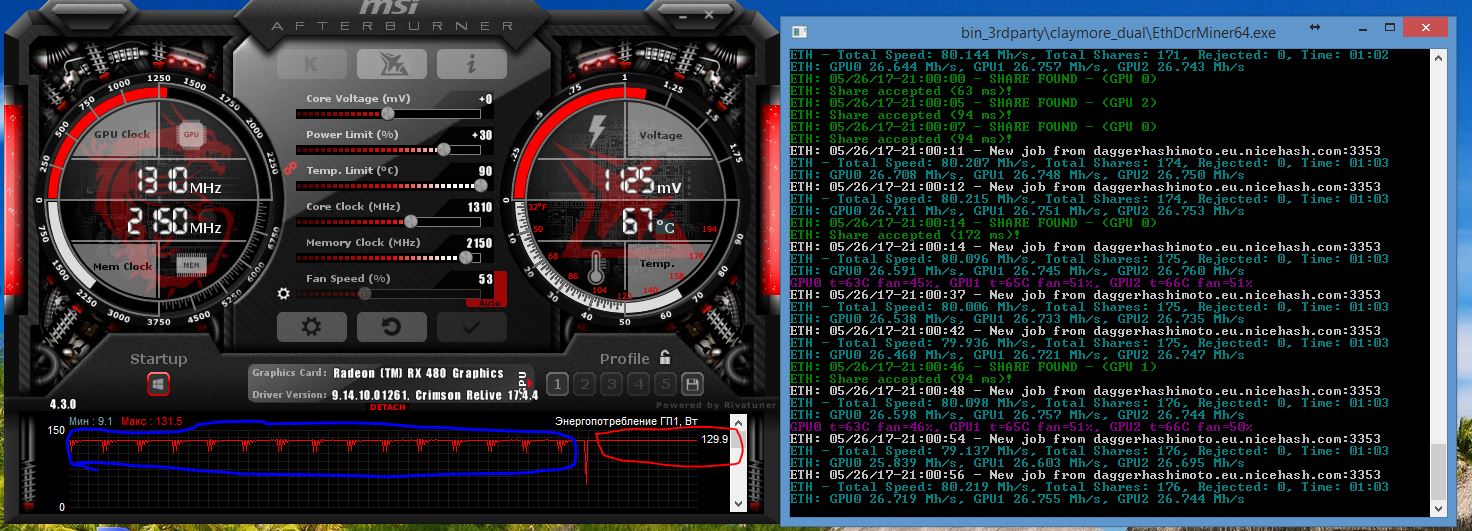Reset clocks to default with reset button
The height and width of the screenshot is (531, 1472).
pos(391,327)
